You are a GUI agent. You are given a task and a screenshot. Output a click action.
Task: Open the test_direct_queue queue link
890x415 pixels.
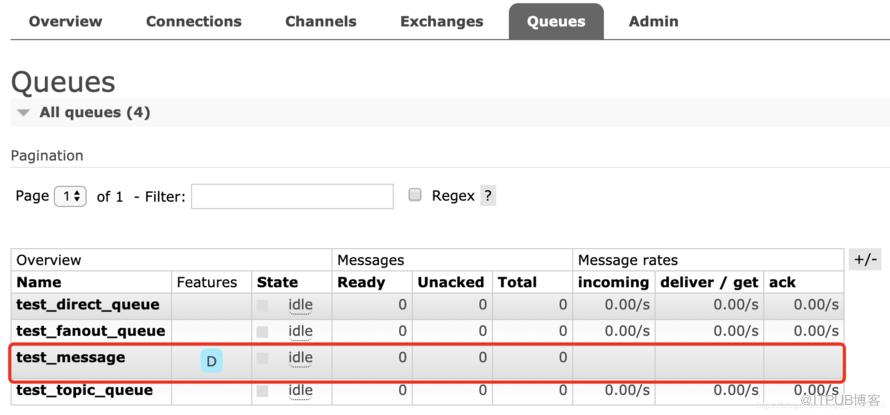coord(88,305)
